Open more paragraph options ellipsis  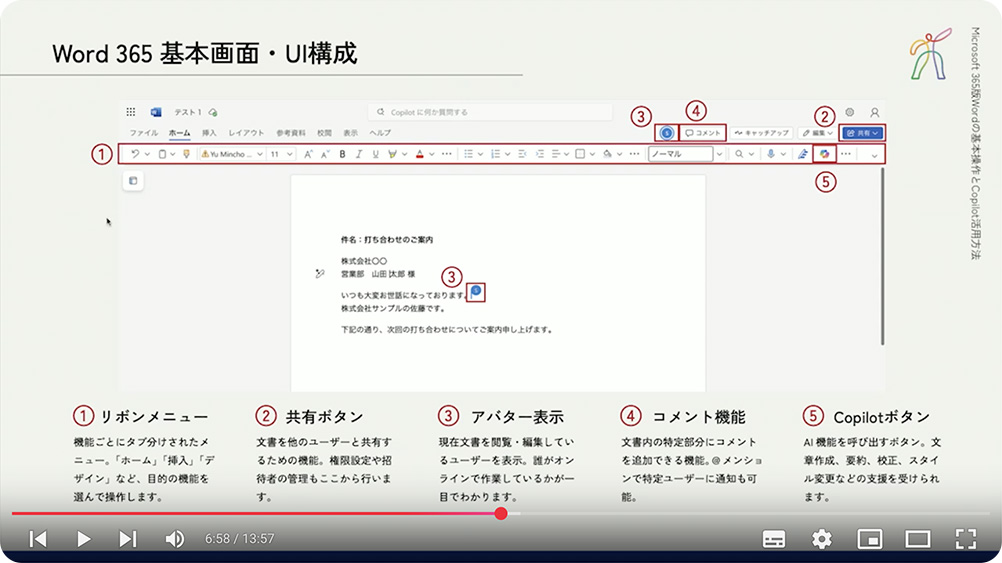pos(634,154)
